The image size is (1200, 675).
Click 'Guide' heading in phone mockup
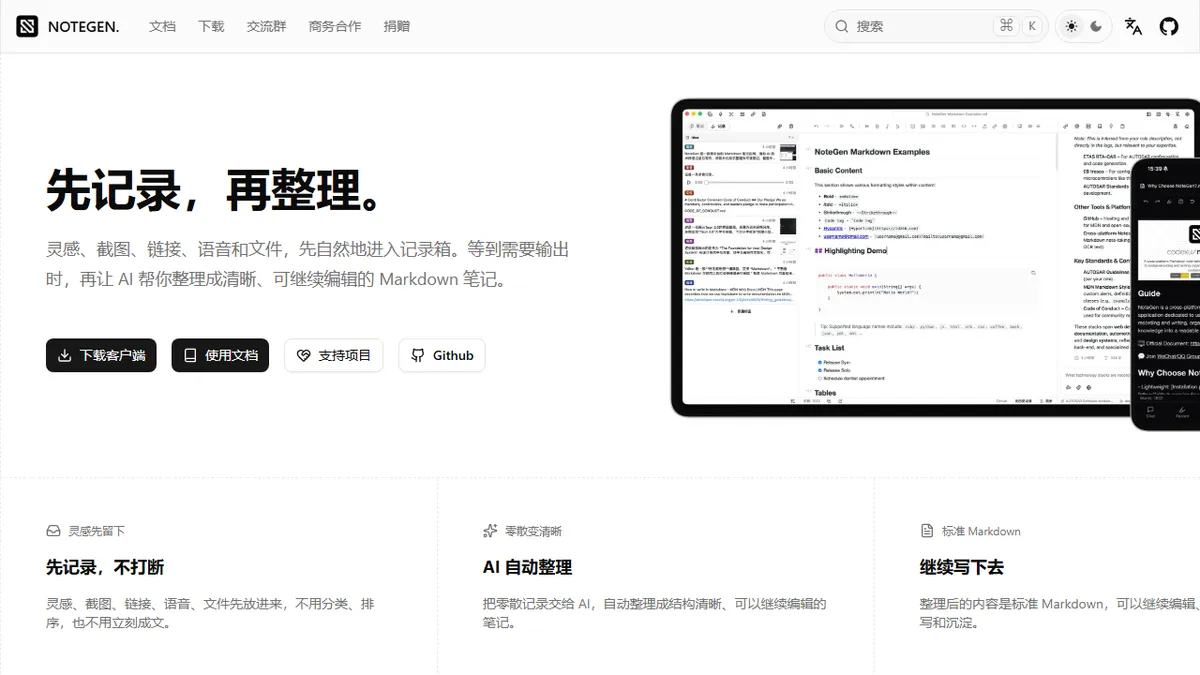pos(1149,294)
